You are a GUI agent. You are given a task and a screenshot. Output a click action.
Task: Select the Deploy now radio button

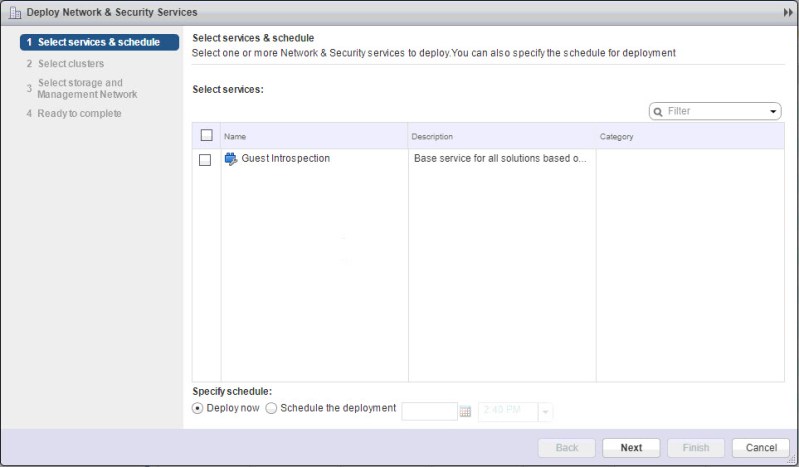(198, 408)
